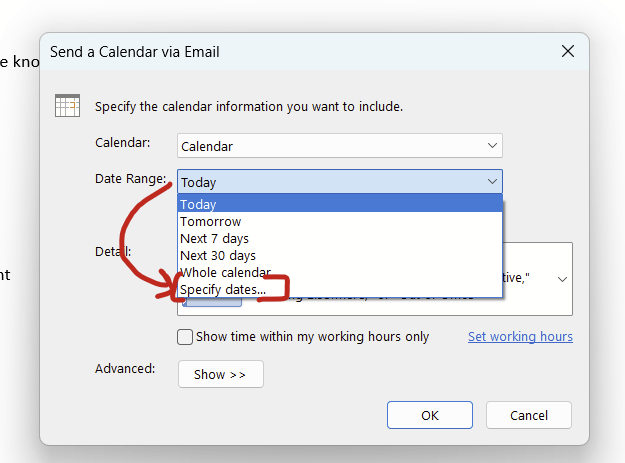
Task: Confirm the dialog with OK
Action: pos(430,415)
